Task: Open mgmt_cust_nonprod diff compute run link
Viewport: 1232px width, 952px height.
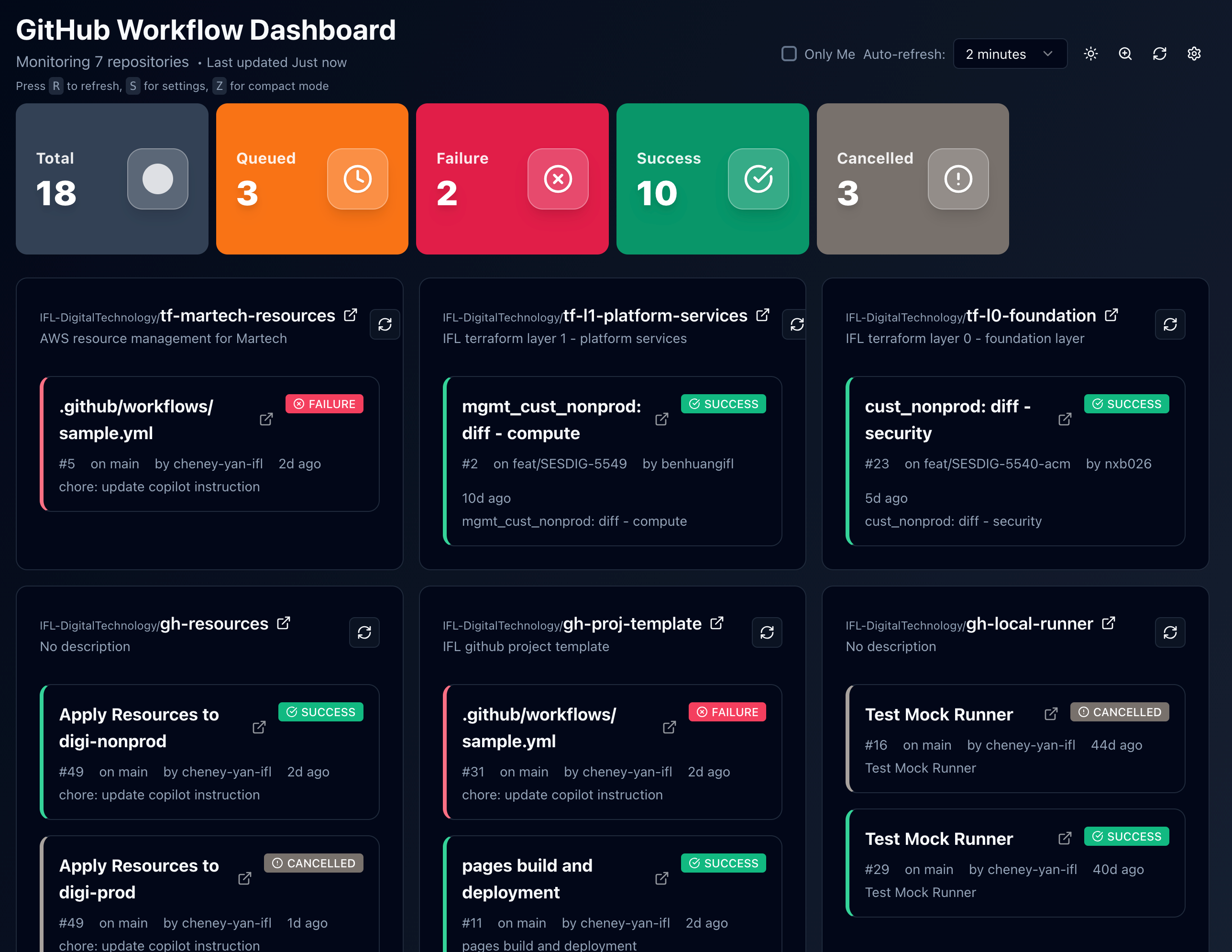Action: (662, 419)
